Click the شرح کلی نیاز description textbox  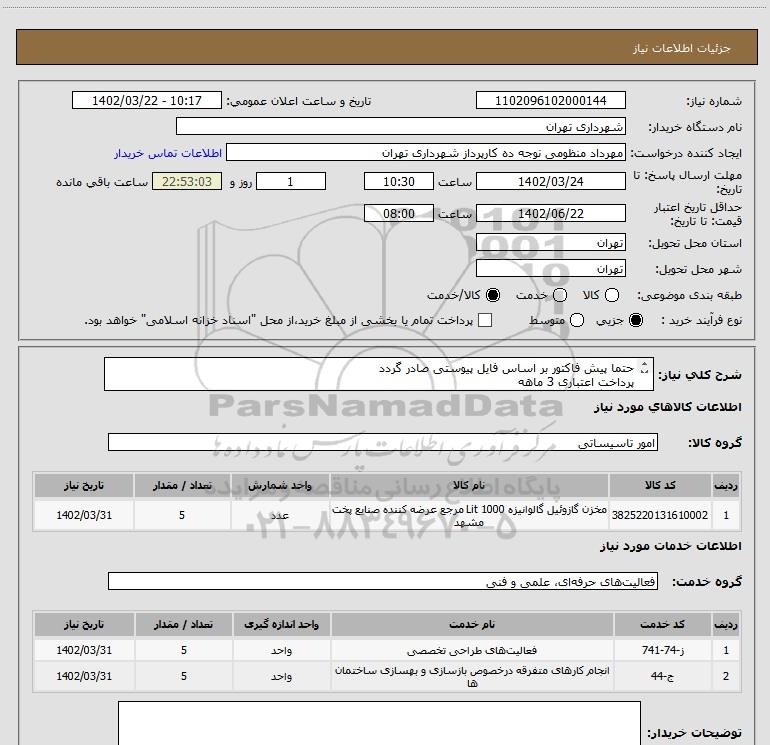pyautogui.click(x=379, y=375)
